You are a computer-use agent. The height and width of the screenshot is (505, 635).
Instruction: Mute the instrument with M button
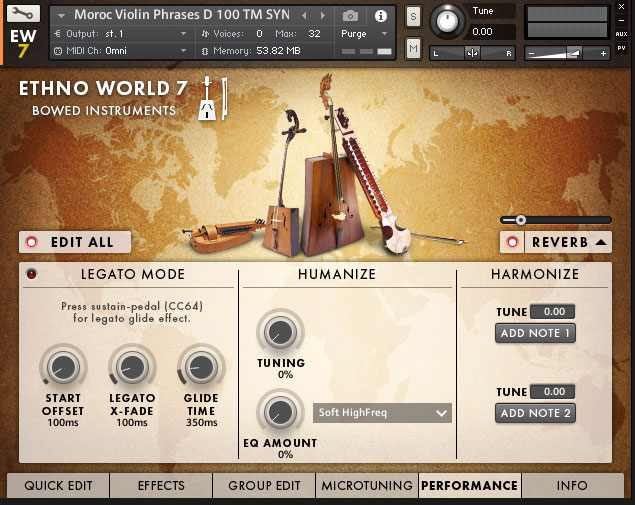tap(413, 48)
